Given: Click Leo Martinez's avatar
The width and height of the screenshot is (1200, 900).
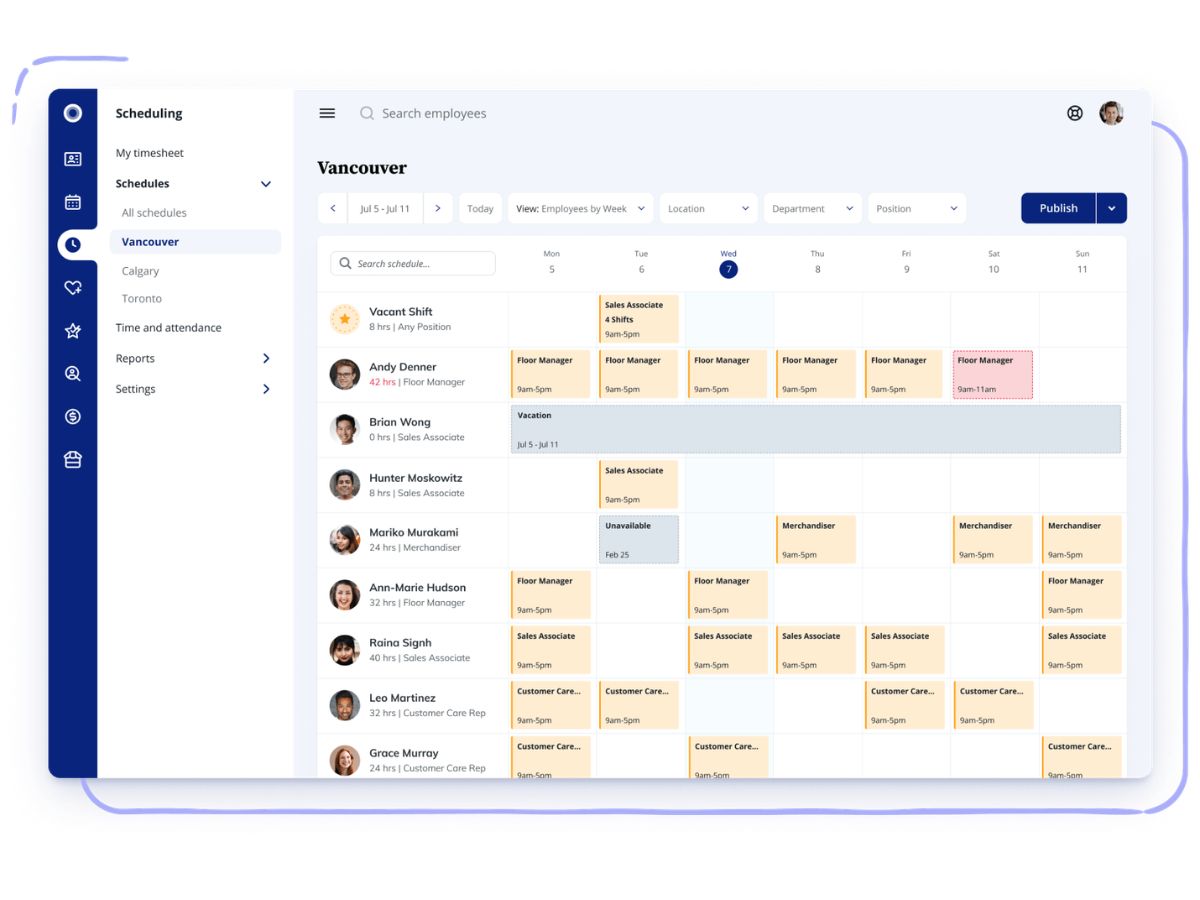Looking at the screenshot, I should (345, 705).
